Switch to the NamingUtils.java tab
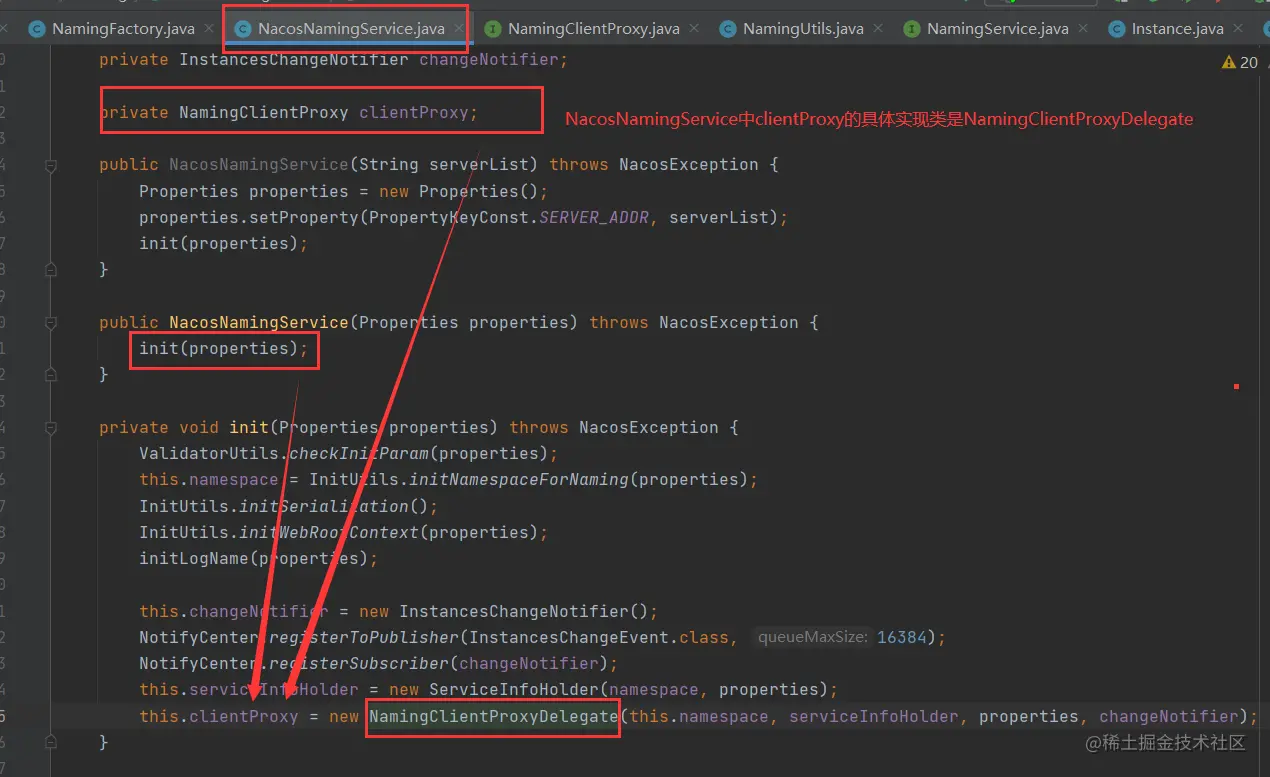1270x777 pixels. 803,29
